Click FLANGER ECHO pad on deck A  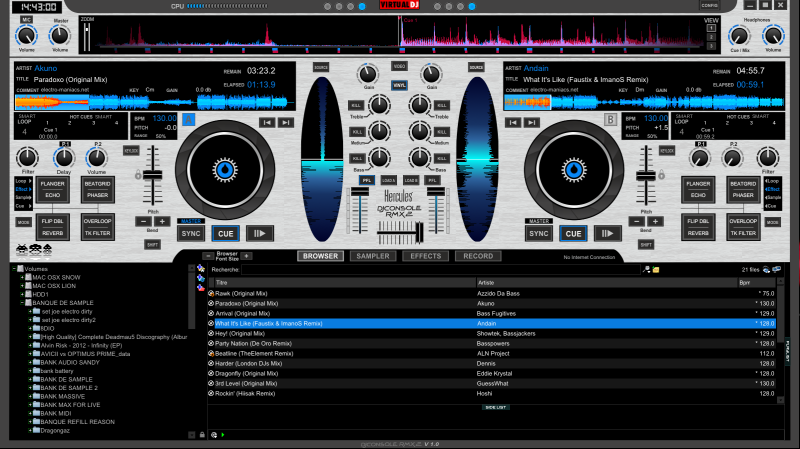[x=53, y=189]
